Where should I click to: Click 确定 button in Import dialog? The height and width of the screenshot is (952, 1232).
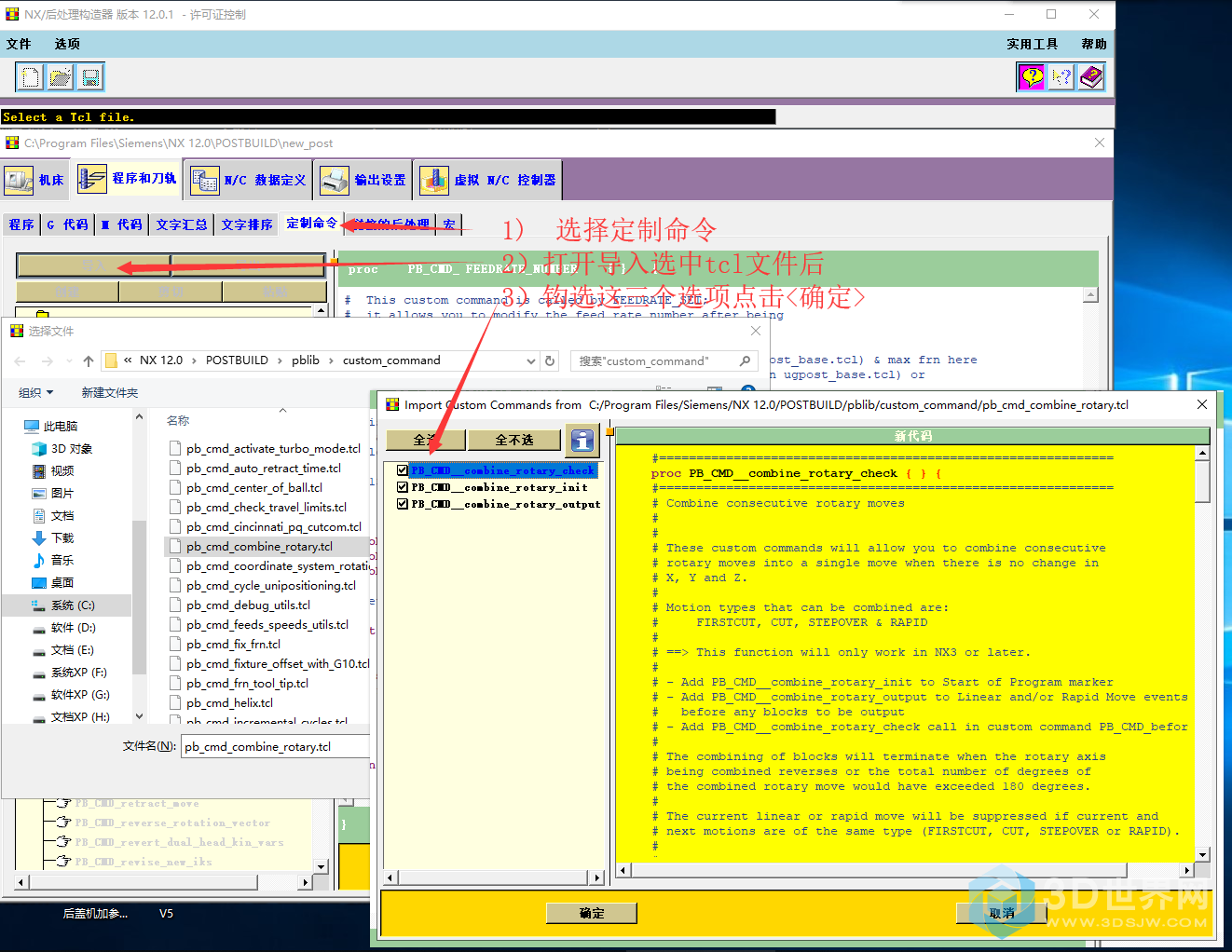pos(592,913)
